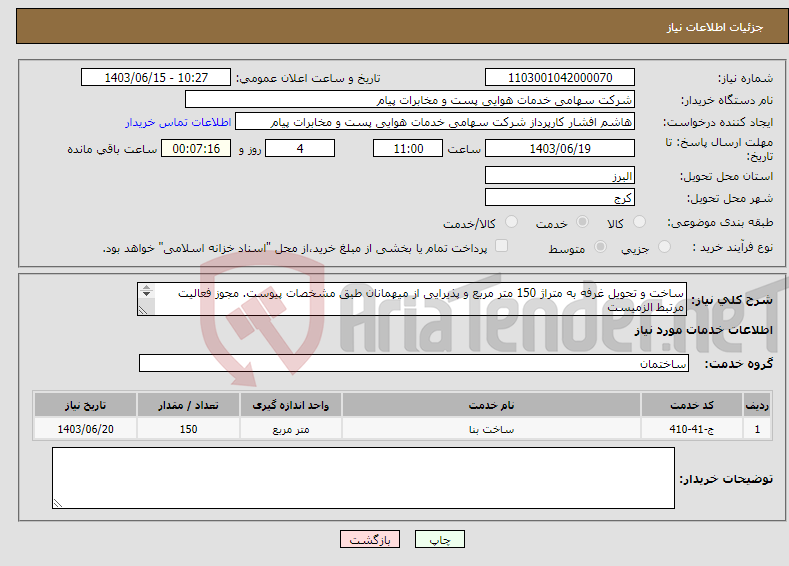This screenshot has height=566, width=789.
Task: Click the شرح کلی نیاز label
Action: (x=732, y=300)
